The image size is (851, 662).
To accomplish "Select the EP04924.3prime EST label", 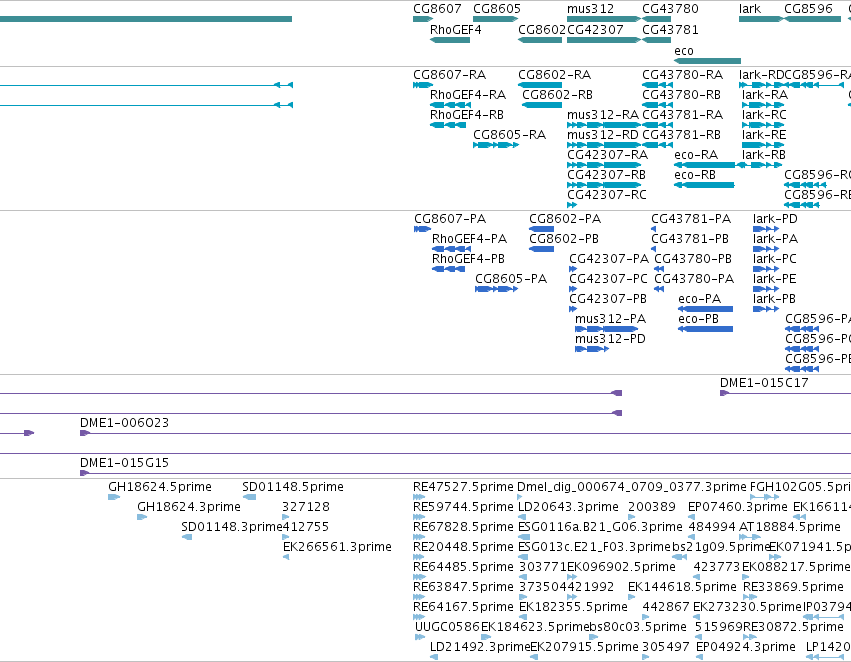I will tap(746, 647).
